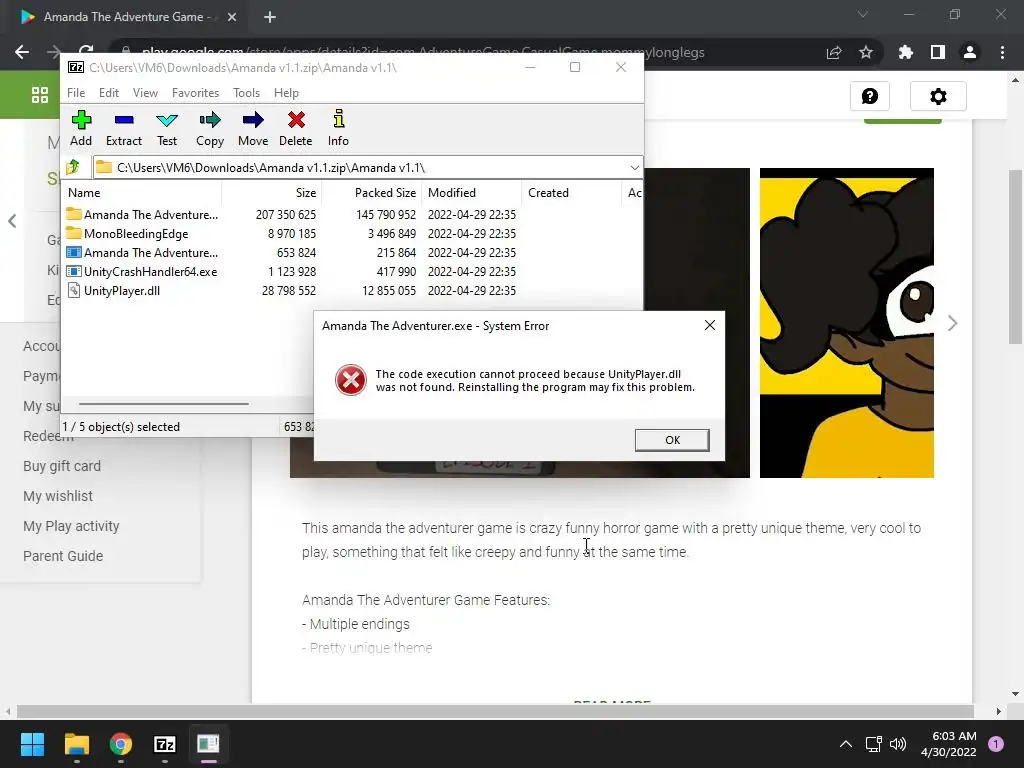Open the Chrome extensions puzzle icon
Viewport: 1024px width, 768px height.
(x=906, y=52)
